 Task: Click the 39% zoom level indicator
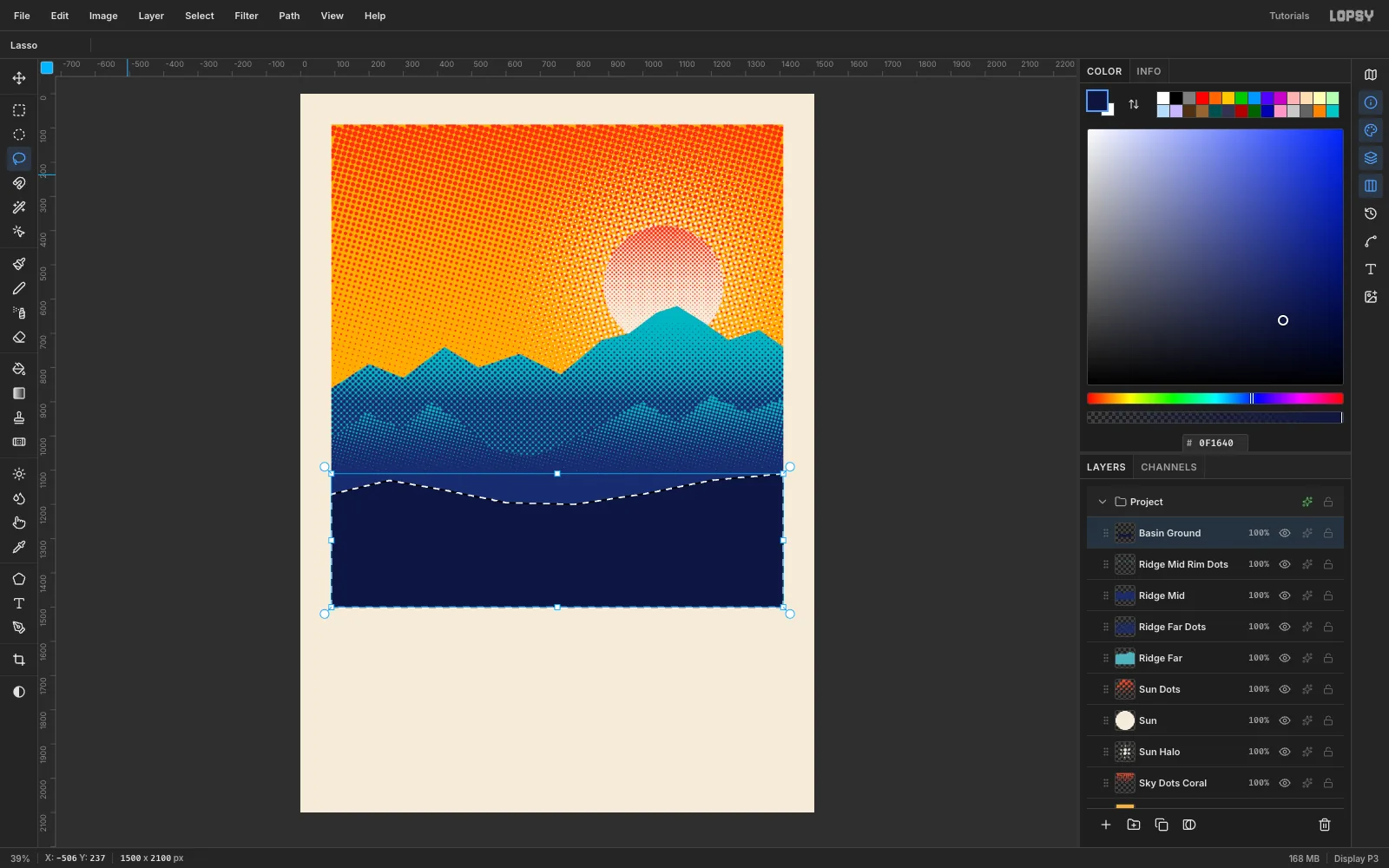click(20, 858)
